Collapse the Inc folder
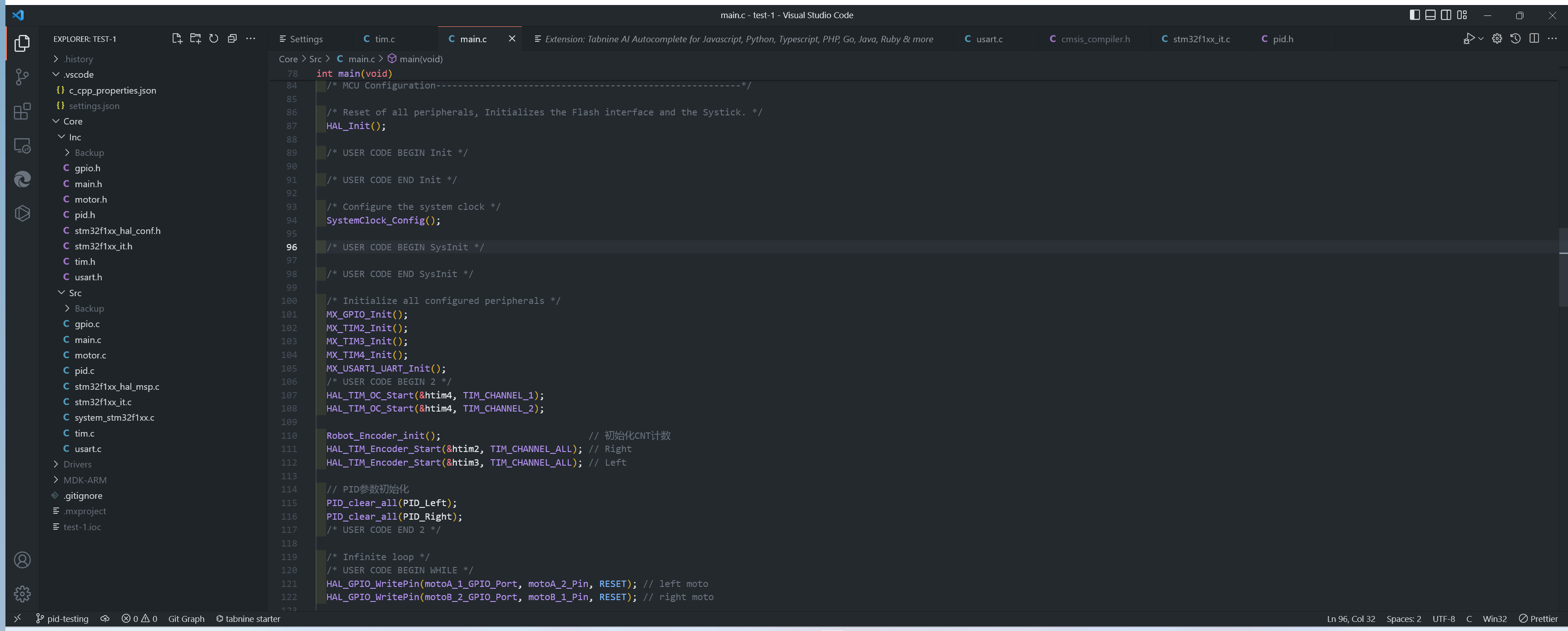 (x=154, y=137)
